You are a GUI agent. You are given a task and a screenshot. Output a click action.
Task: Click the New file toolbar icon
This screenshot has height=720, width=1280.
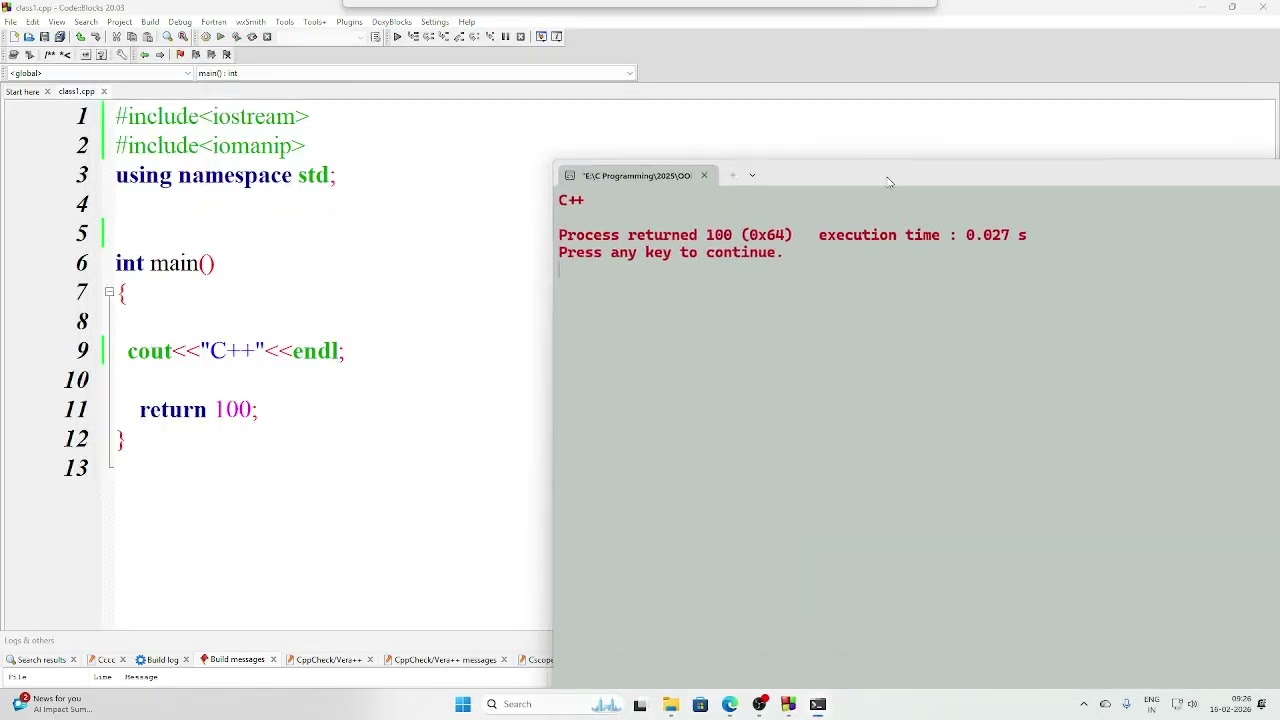click(14, 37)
